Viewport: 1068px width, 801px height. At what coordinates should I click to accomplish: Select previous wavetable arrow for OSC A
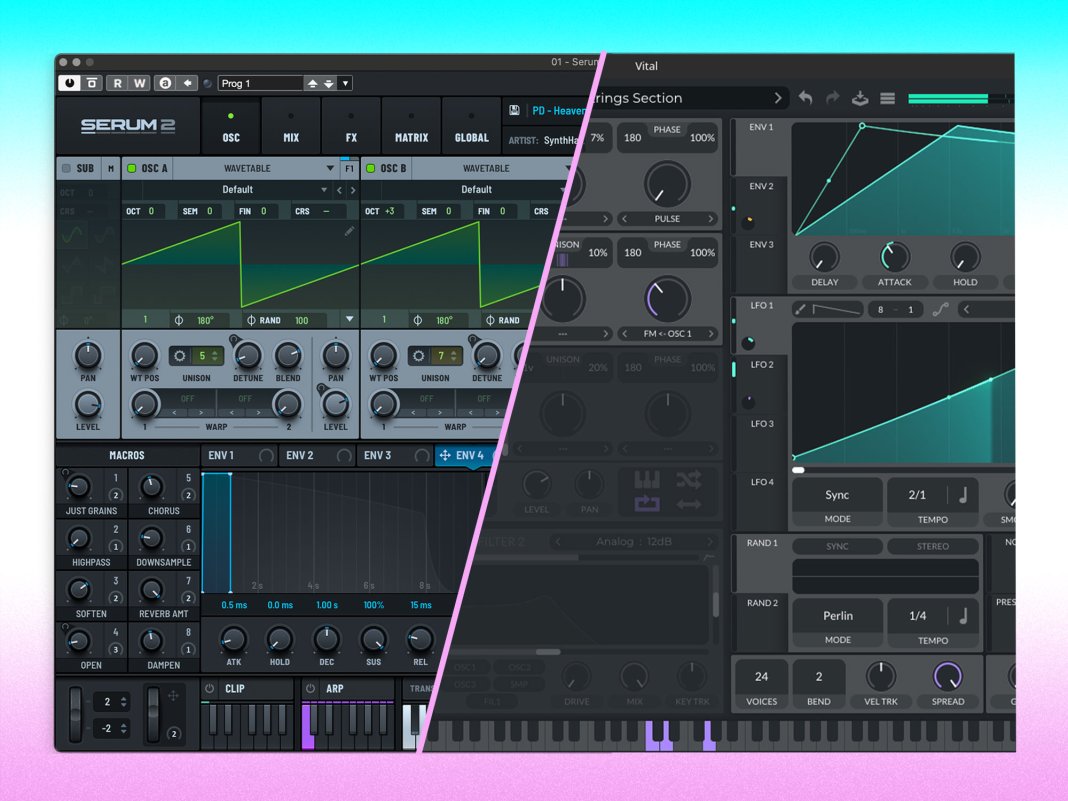click(340, 190)
